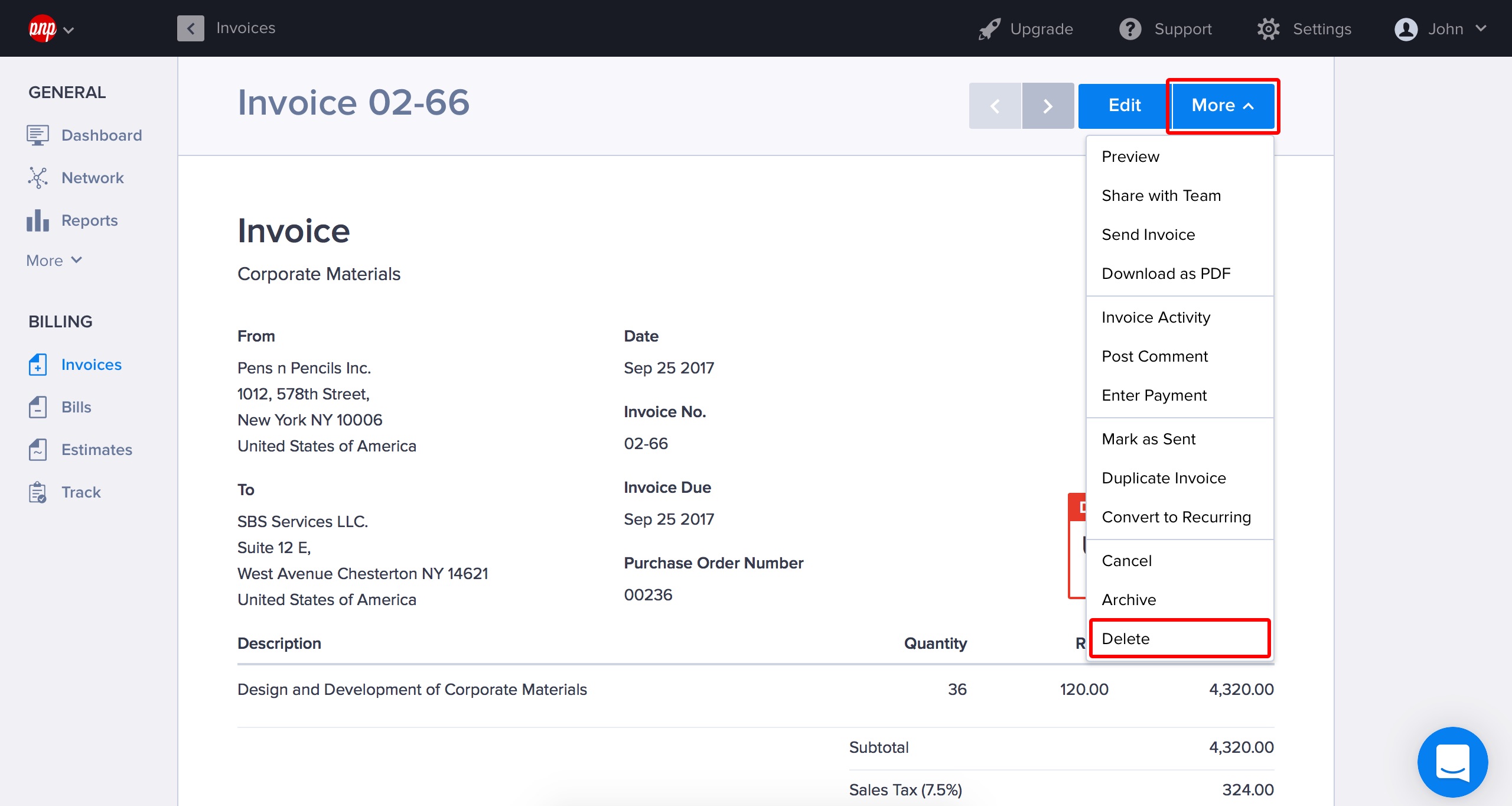Expand More in the General sidebar
Image resolution: width=1512 pixels, height=806 pixels.
pos(54,261)
